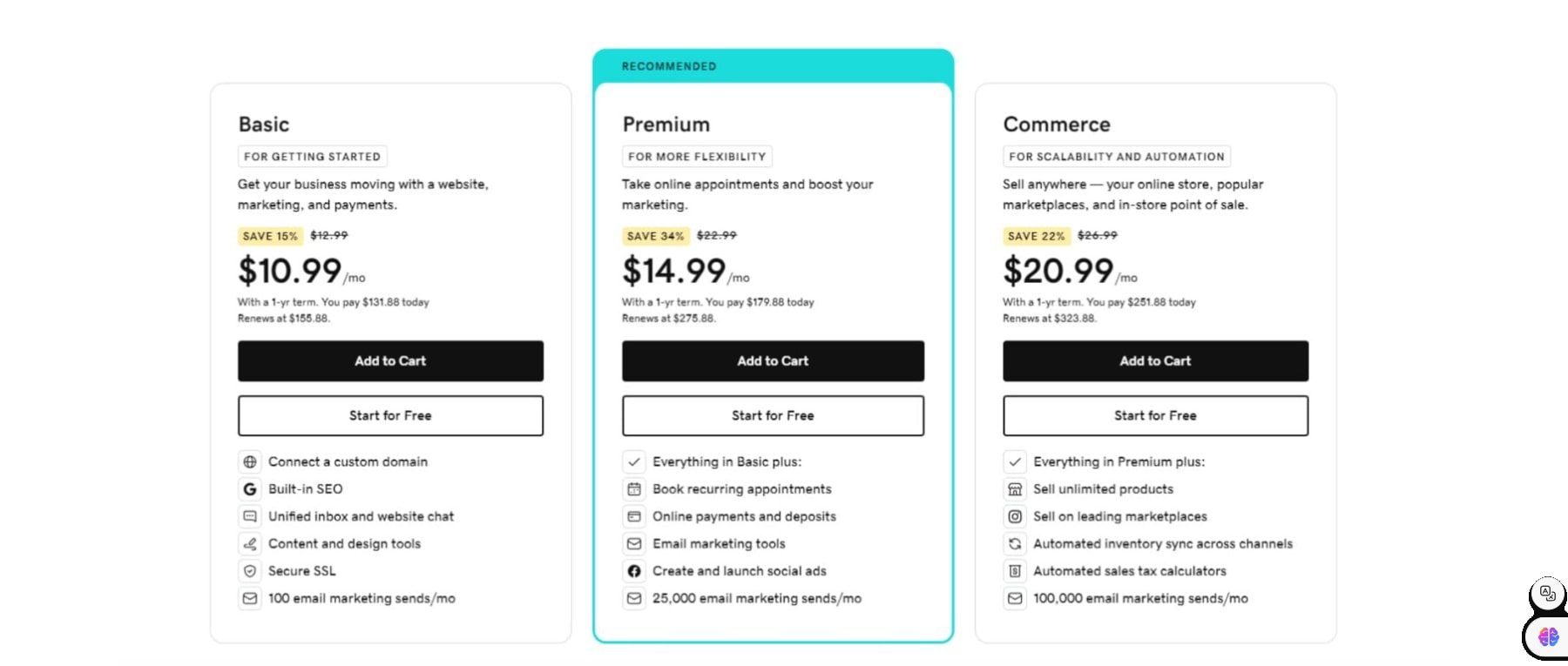The height and width of the screenshot is (666, 1568).
Task: Select the calculator icon beside sales tax calculators
Action: [1015, 571]
